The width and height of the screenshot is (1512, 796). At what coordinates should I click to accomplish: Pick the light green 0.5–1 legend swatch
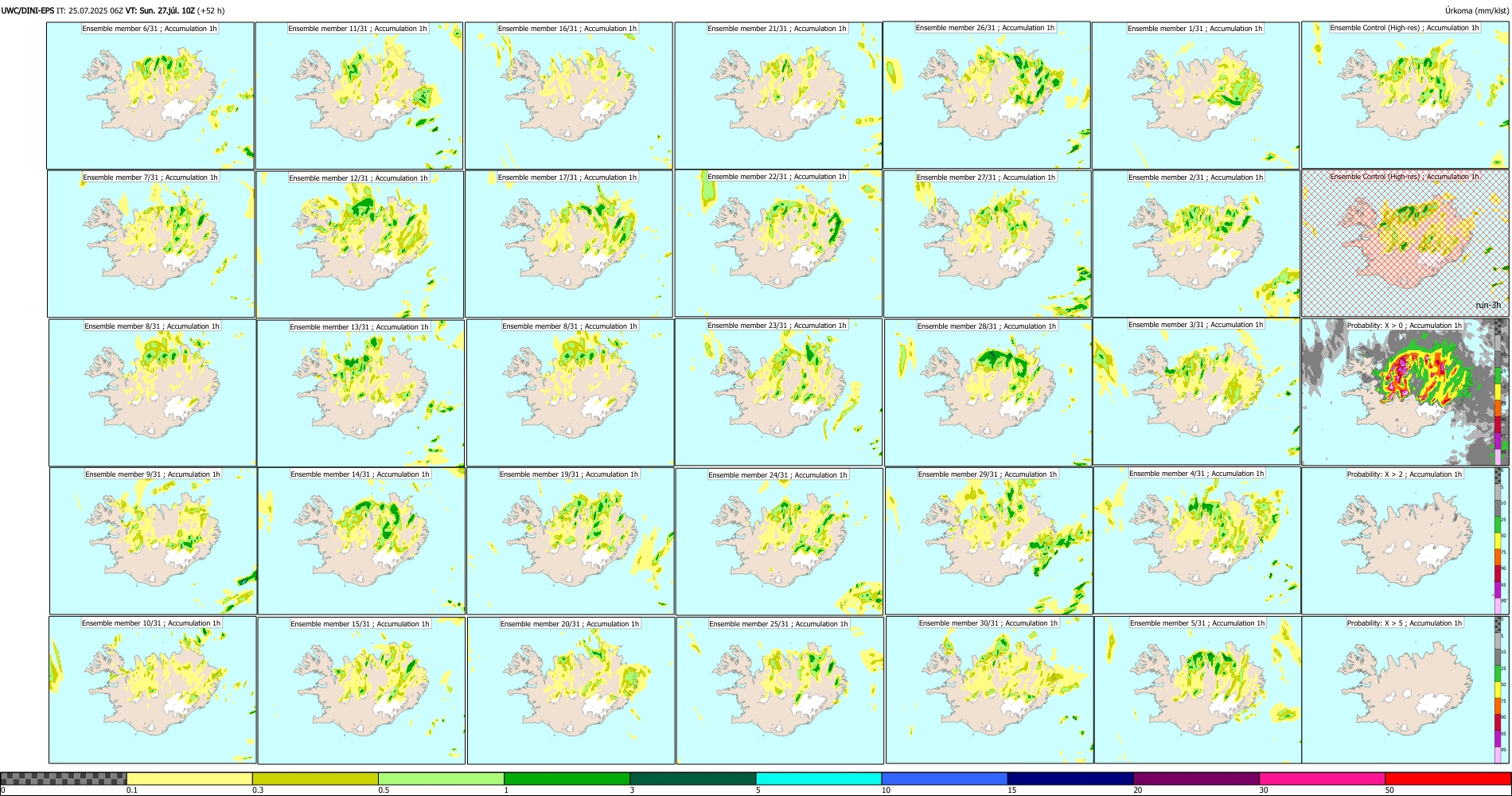point(441,778)
